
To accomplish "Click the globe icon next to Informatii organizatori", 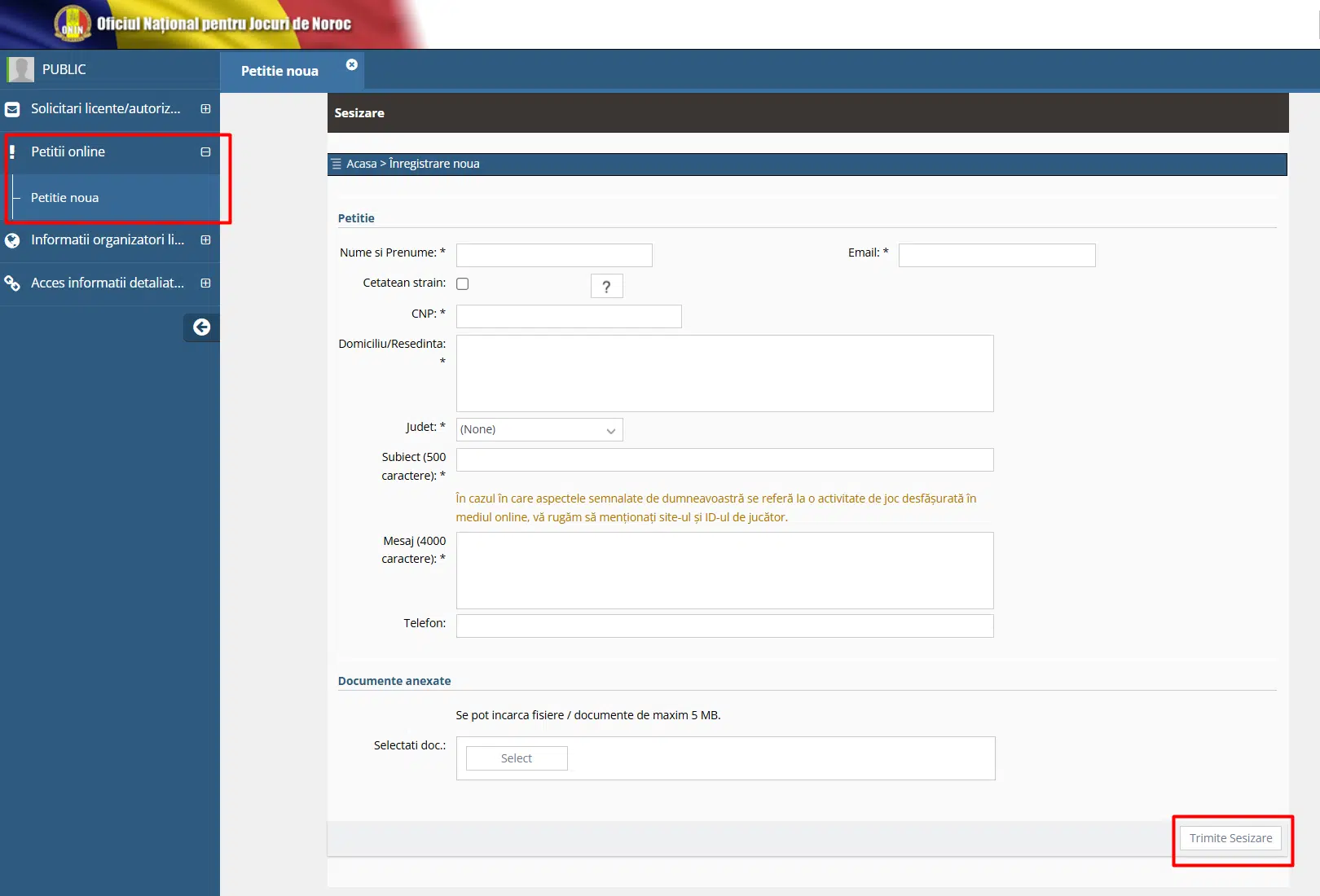I will [x=12, y=239].
